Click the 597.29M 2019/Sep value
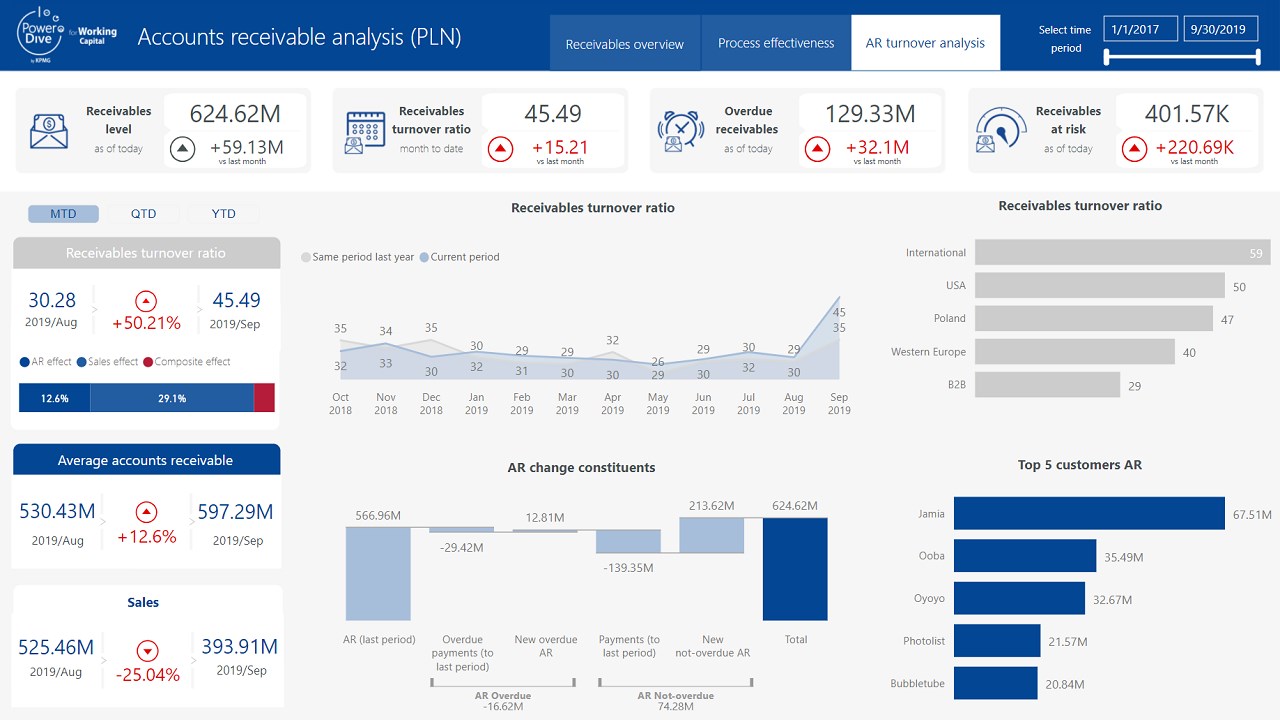 click(x=236, y=511)
